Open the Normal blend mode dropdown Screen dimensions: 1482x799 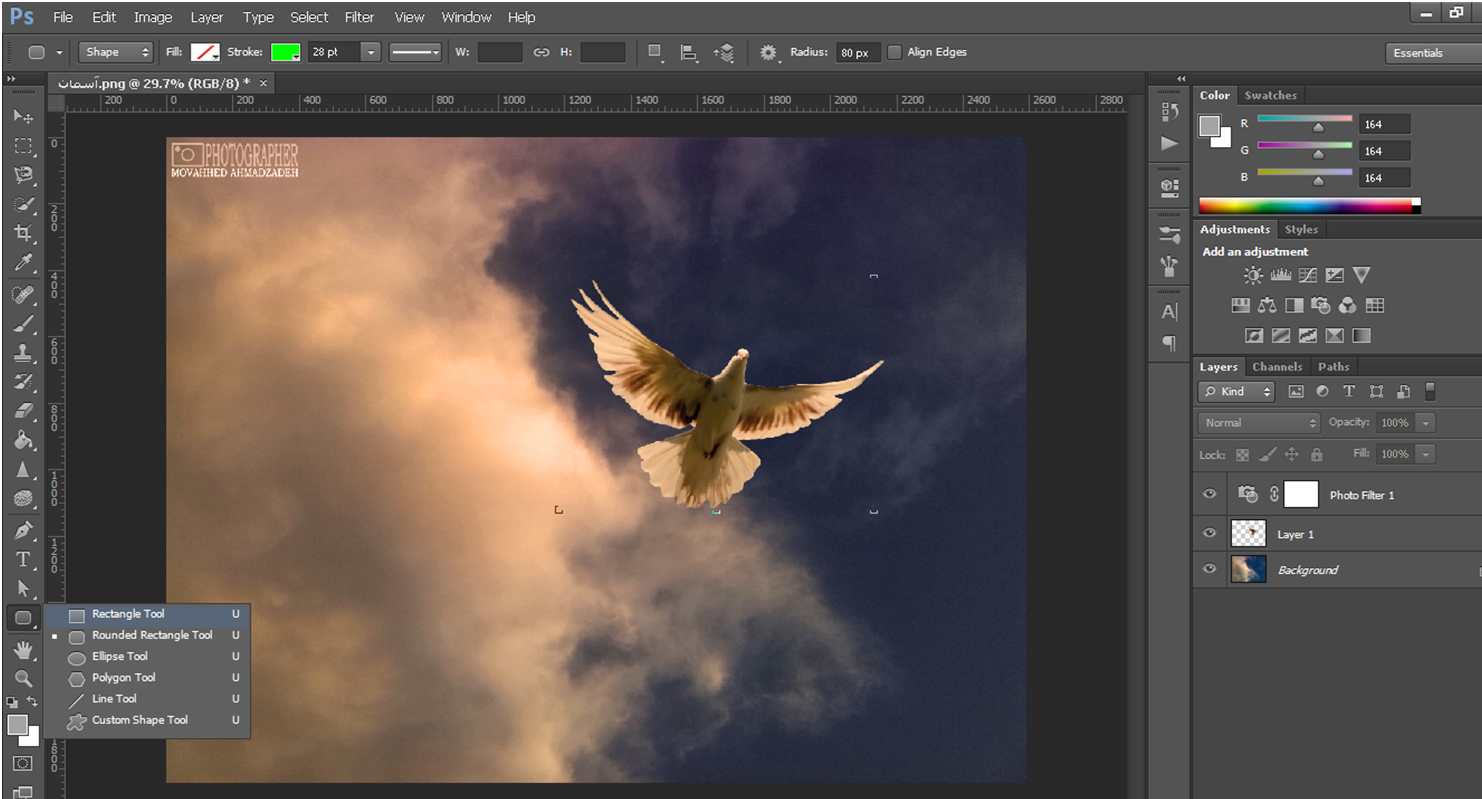(1259, 423)
